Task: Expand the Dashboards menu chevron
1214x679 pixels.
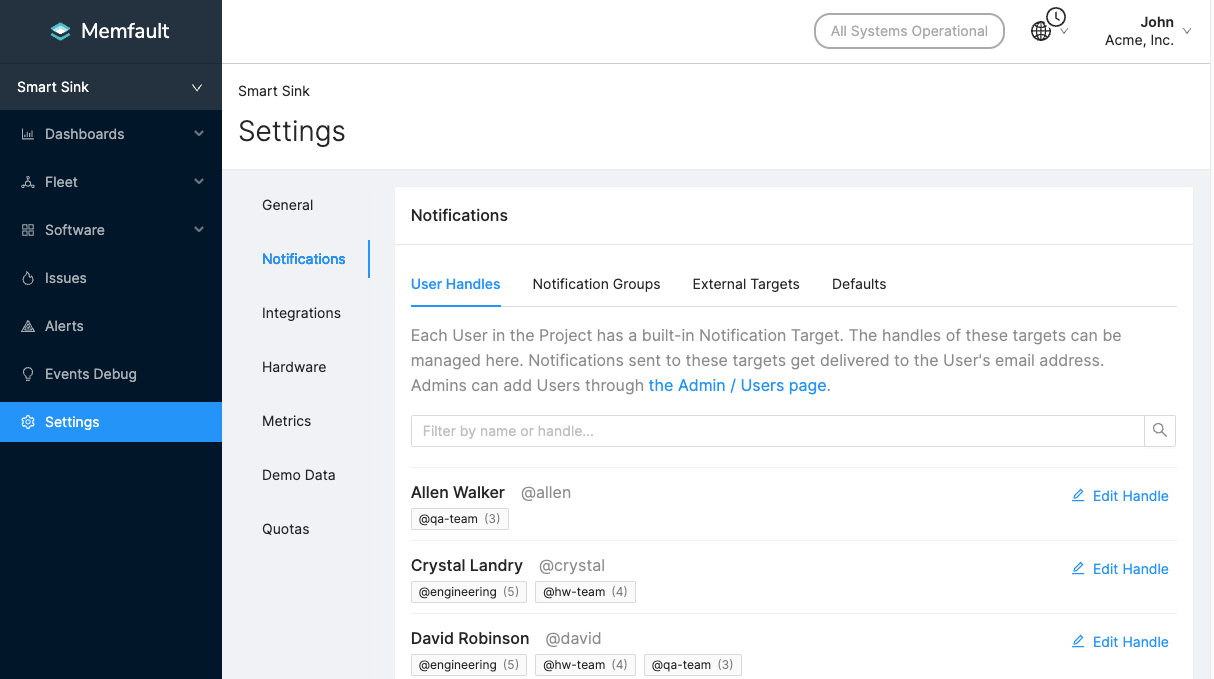Action: 199,134
